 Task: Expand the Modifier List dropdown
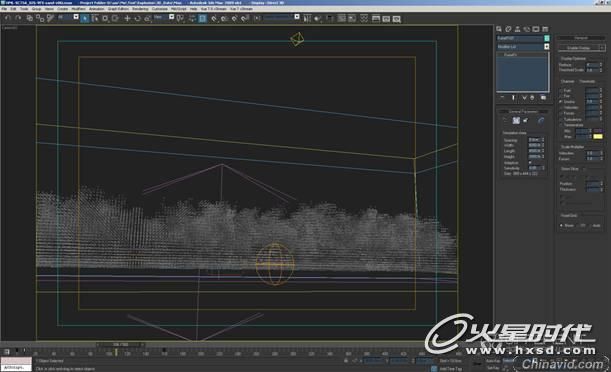coord(546,46)
